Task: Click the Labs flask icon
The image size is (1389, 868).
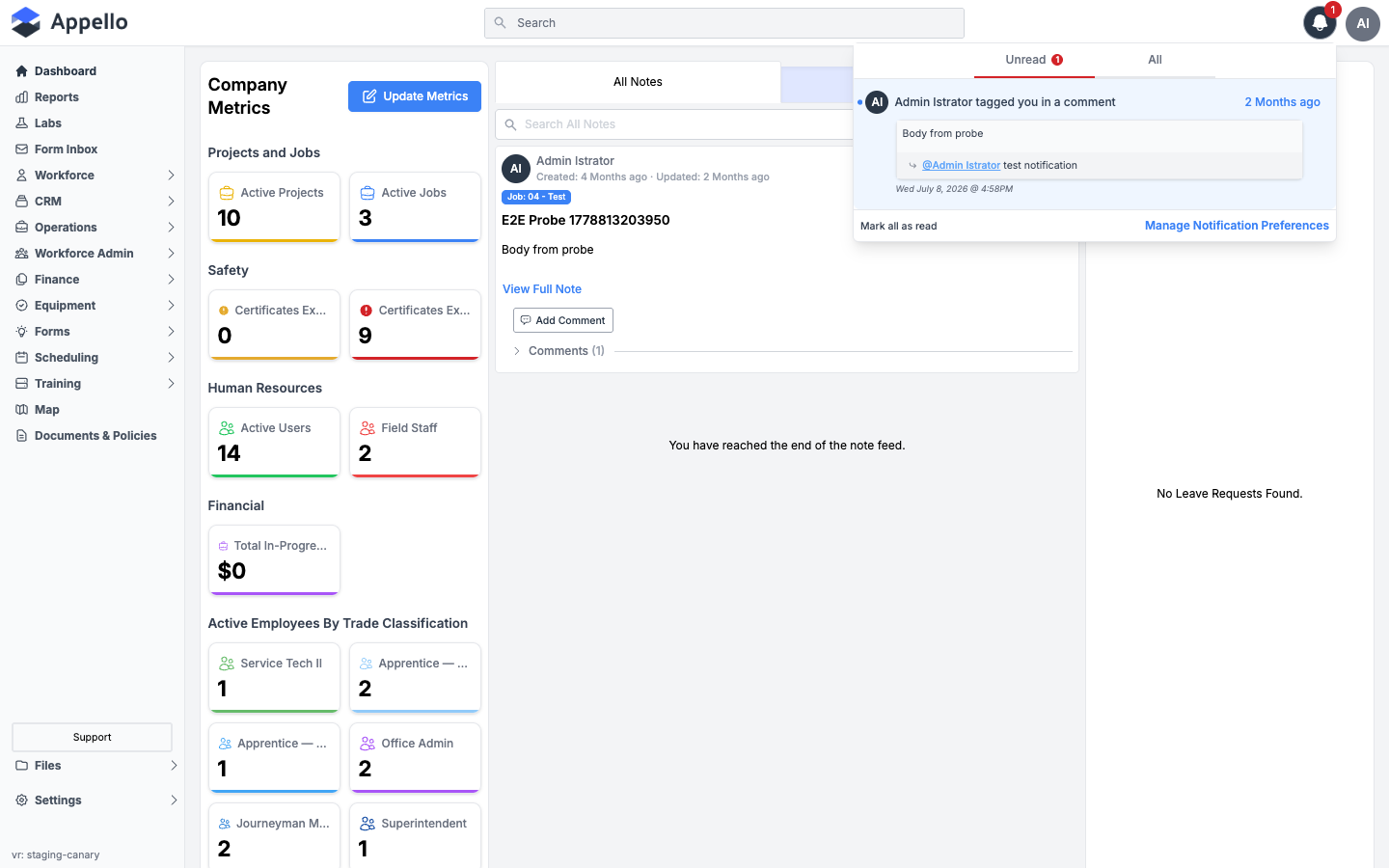Action: click(21, 123)
